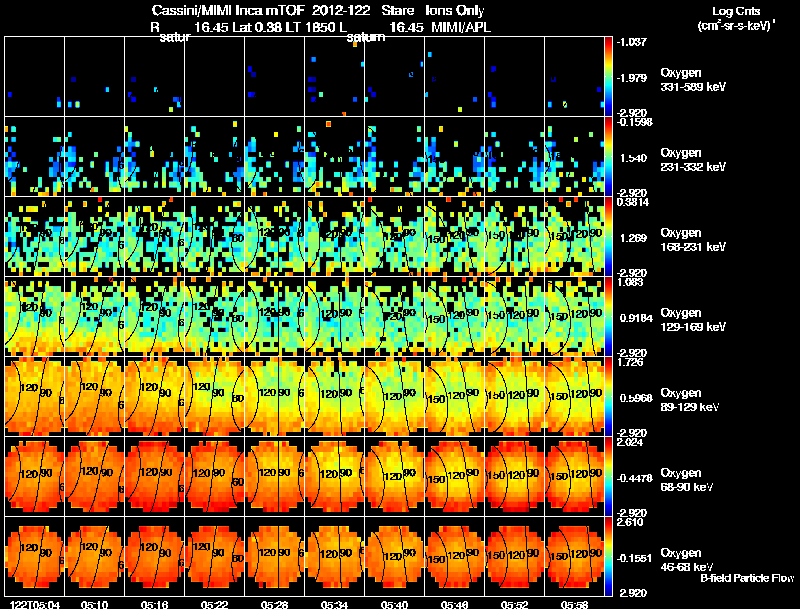Screen dimensions: 800x609
Task: Select the "Oxygen 89-129 keV" row label
Action: click(x=690, y=400)
